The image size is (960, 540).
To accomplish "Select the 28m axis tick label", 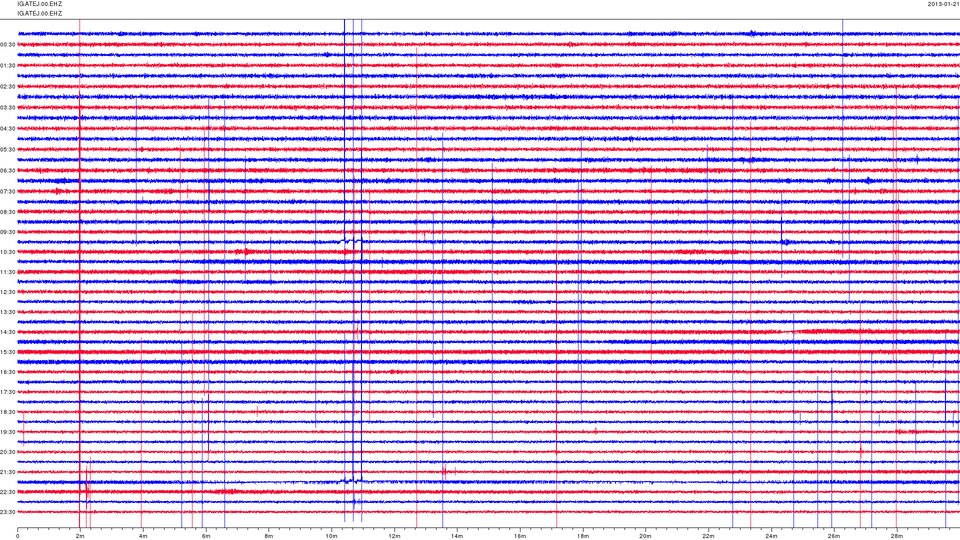I will pos(897,536).
